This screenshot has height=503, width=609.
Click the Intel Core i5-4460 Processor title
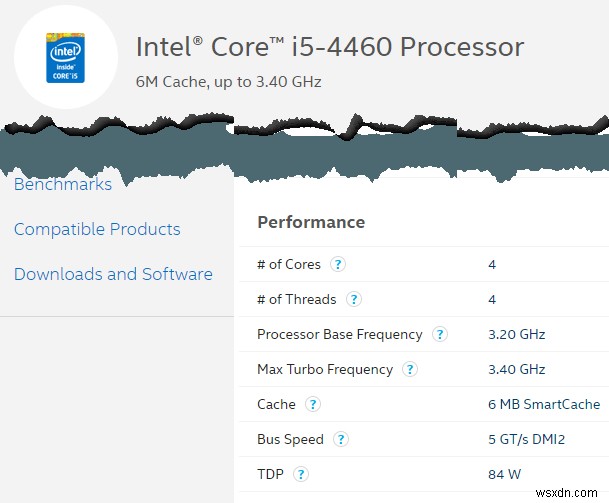tap(329, 47)
